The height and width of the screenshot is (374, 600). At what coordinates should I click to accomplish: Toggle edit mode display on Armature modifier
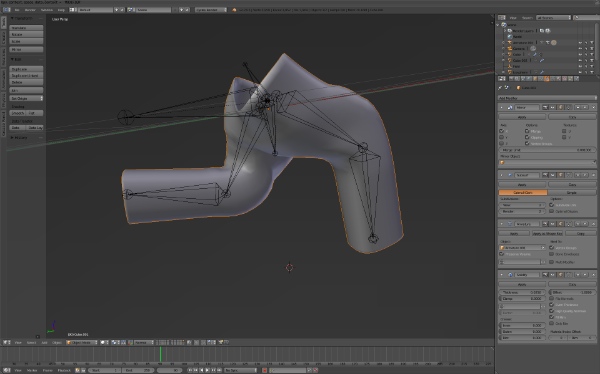coord(561,224)
